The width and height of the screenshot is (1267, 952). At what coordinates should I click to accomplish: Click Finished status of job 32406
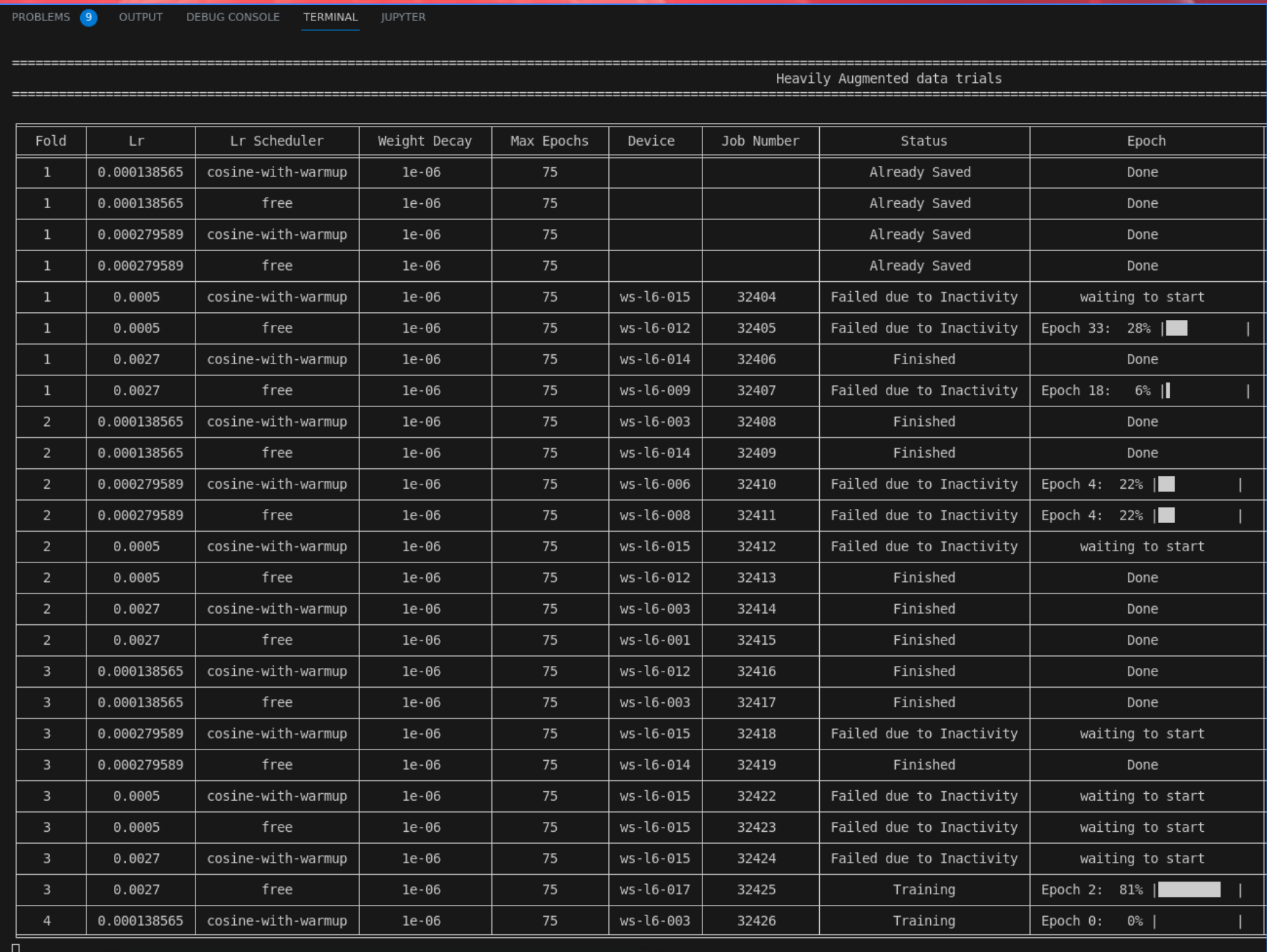coord(924,359)
